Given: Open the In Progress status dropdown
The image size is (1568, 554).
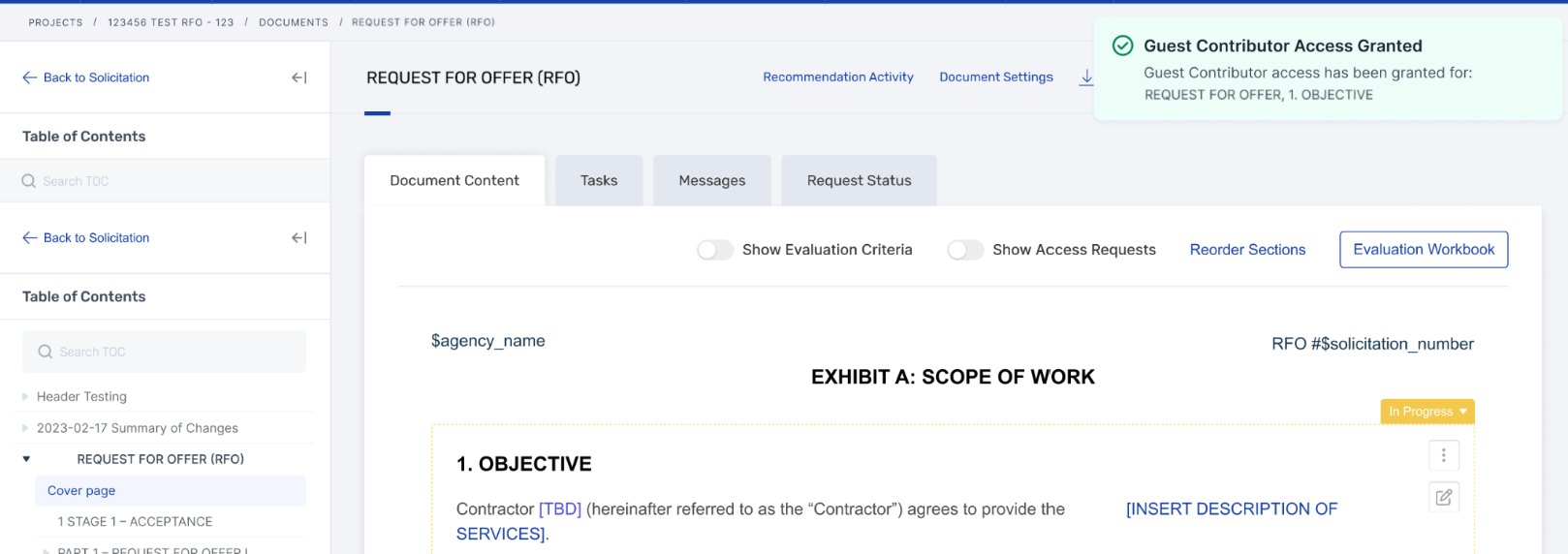Looking at the screenshot, I should tap(1427, 412).
